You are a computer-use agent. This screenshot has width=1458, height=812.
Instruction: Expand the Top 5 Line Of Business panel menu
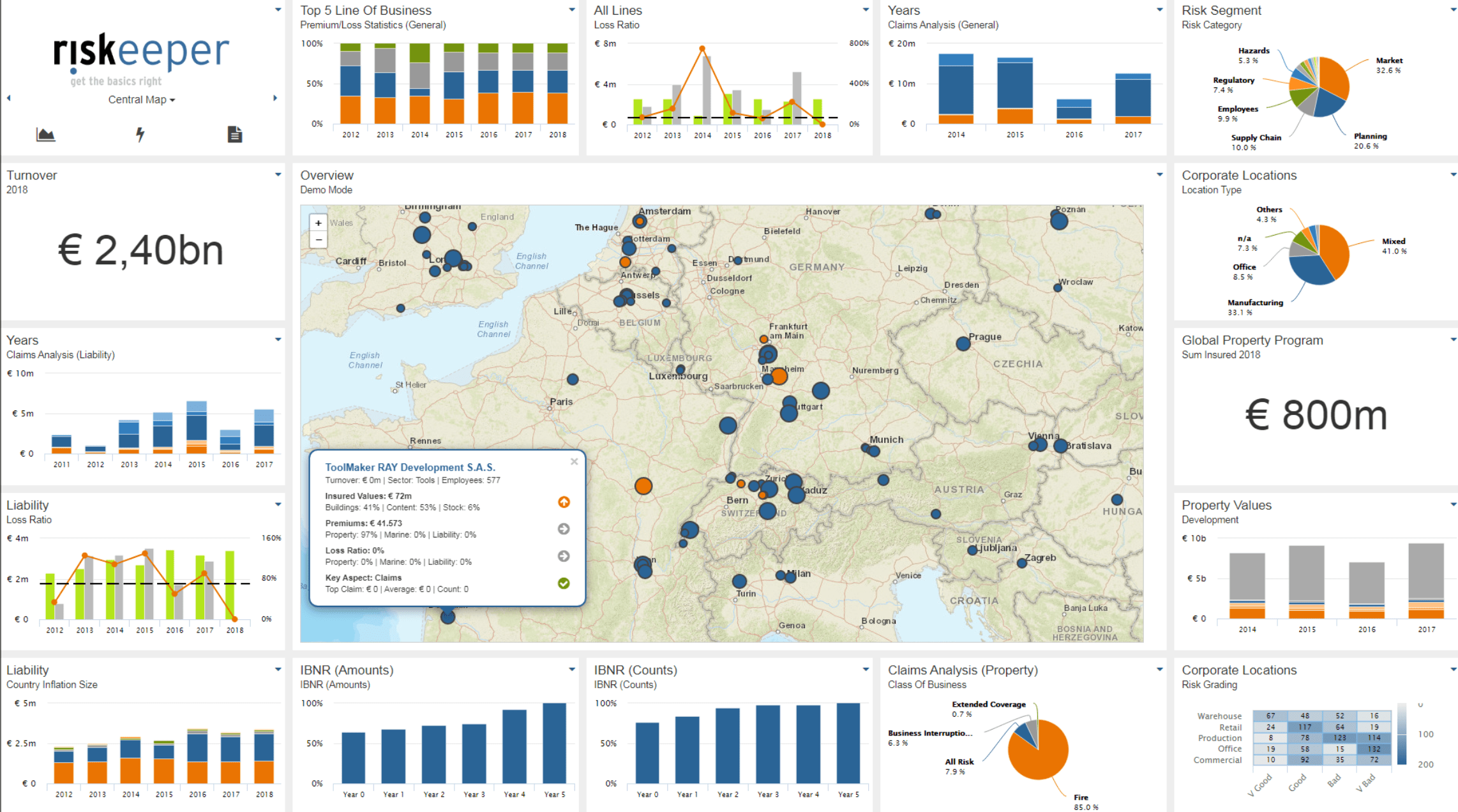(572, 10)
